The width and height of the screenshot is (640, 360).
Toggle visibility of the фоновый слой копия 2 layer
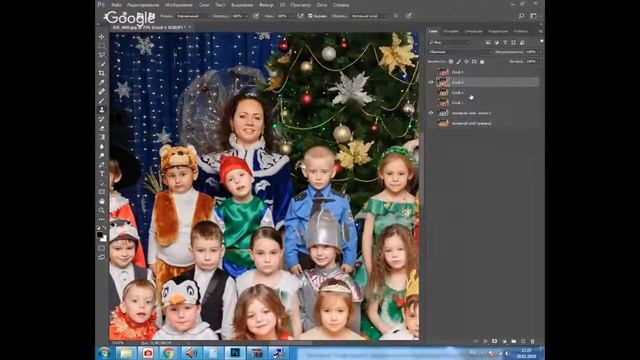pyautogui.click(x=431, y=113)
